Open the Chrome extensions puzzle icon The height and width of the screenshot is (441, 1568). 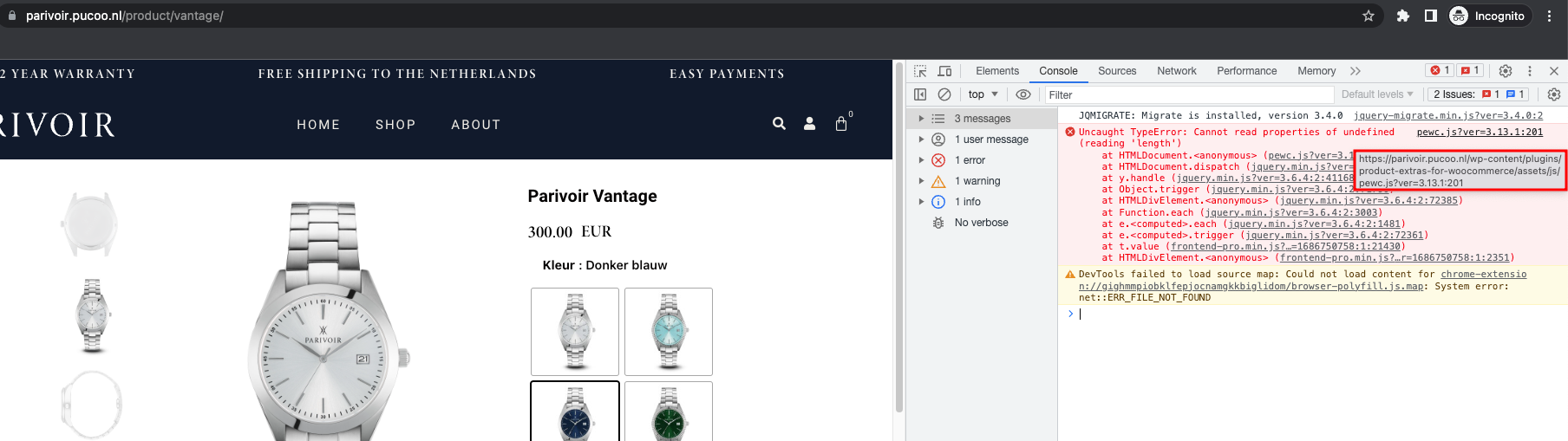click(x=1402, y=16)
